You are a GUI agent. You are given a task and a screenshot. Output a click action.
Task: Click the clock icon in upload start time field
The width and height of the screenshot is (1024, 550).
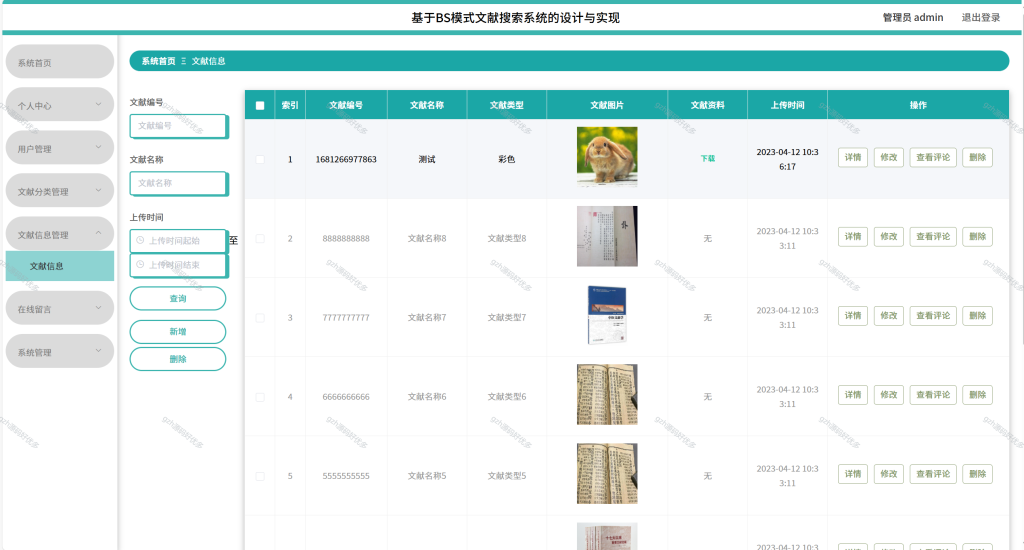pos(140,240)
